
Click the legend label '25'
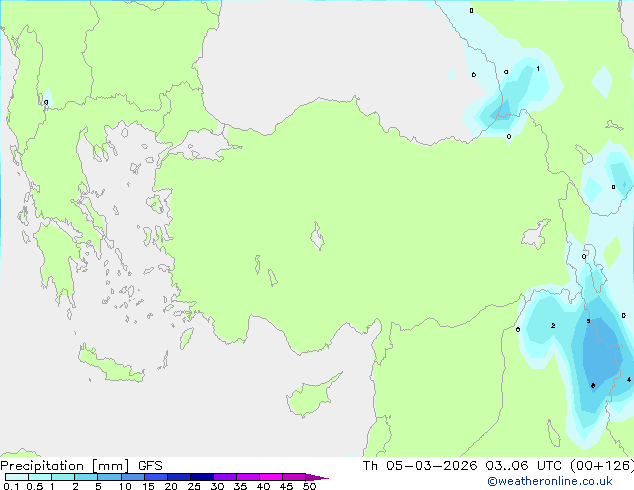pos(194,486)
